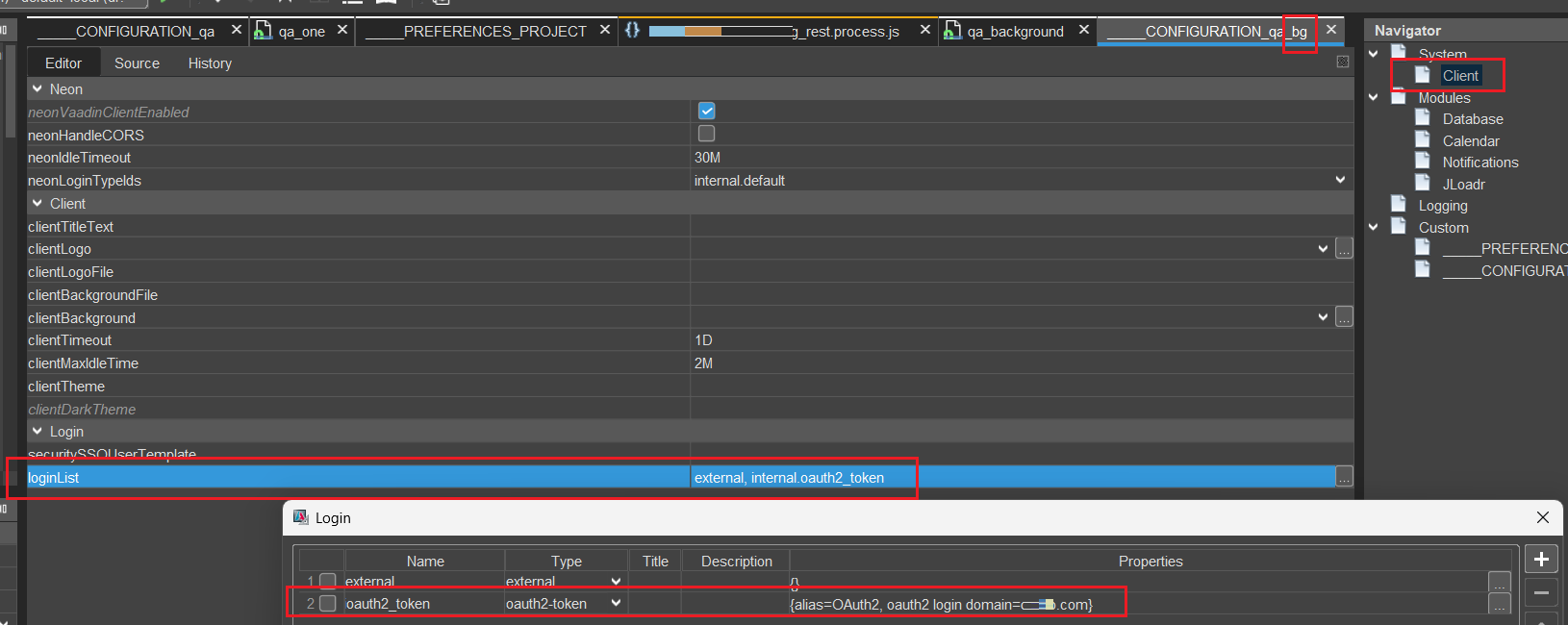This screenshot has width=1568, height=625.
Task: Click the Name column header in Login table
Action: coord(425,561)
